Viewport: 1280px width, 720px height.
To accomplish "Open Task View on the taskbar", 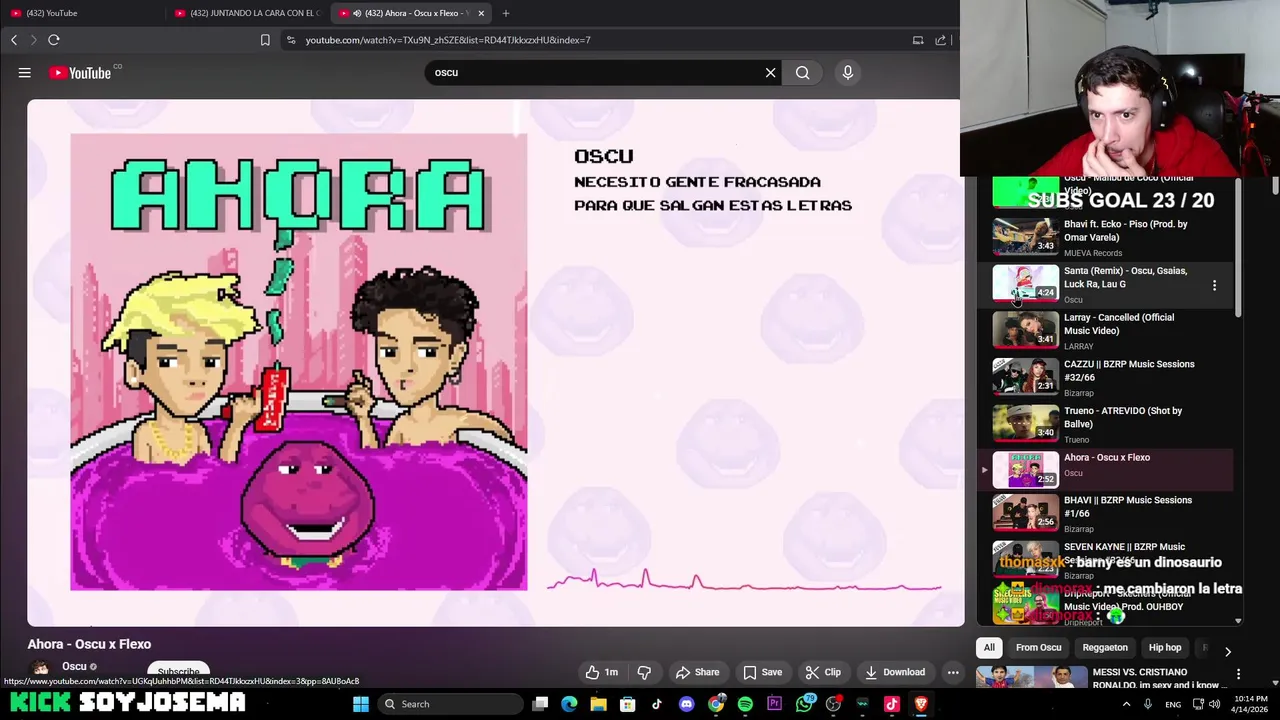I will point(540,704).
